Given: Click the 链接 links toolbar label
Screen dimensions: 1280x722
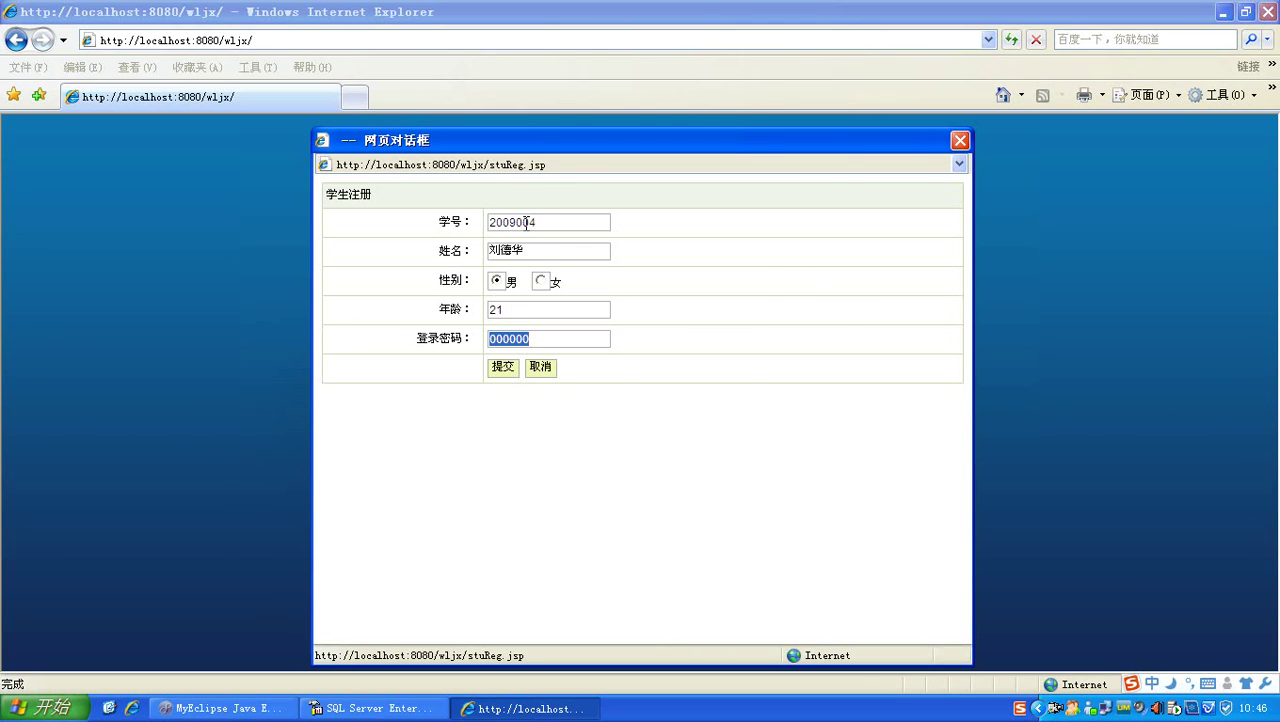Looking at the screenshot, I should pyautogui.click(x=1248, y=67).
